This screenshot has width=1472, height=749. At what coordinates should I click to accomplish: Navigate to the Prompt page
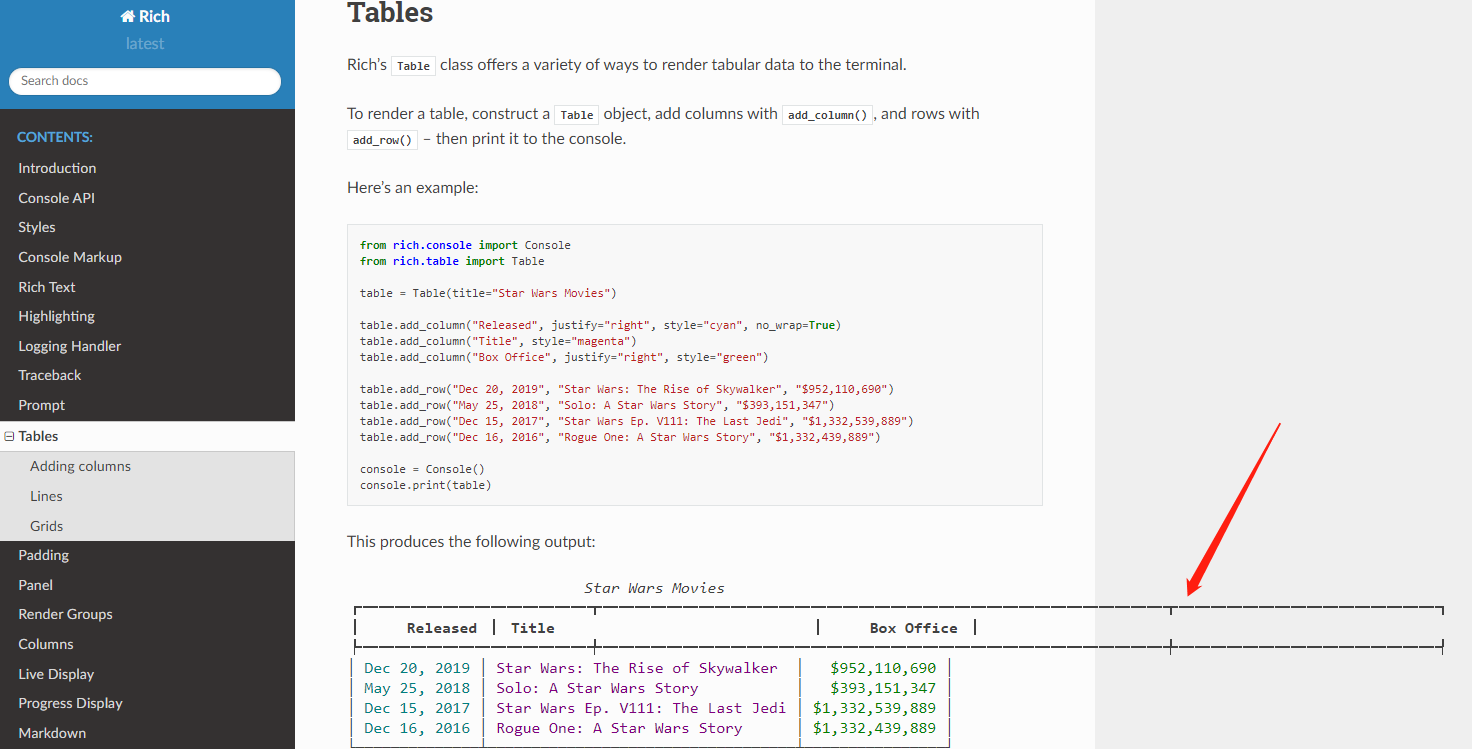[41, 405]
